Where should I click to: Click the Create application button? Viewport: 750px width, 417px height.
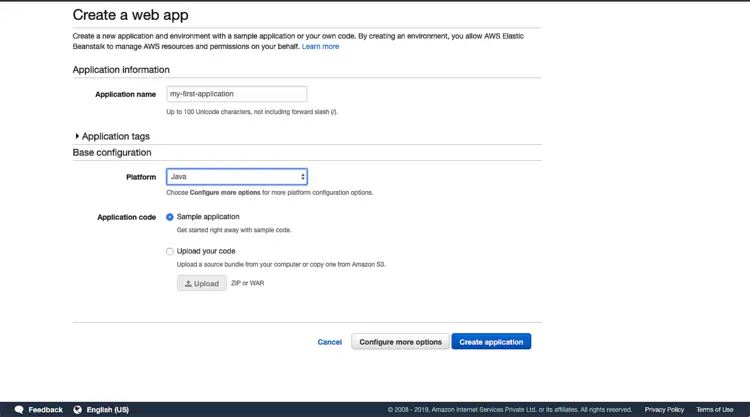tap(491, 342)
